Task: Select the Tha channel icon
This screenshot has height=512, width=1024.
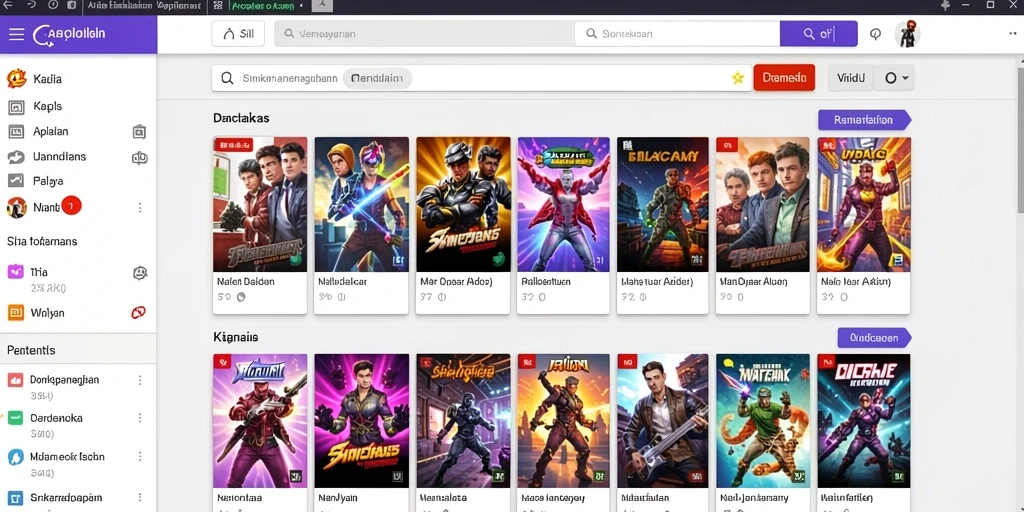Action: [15, 272]
